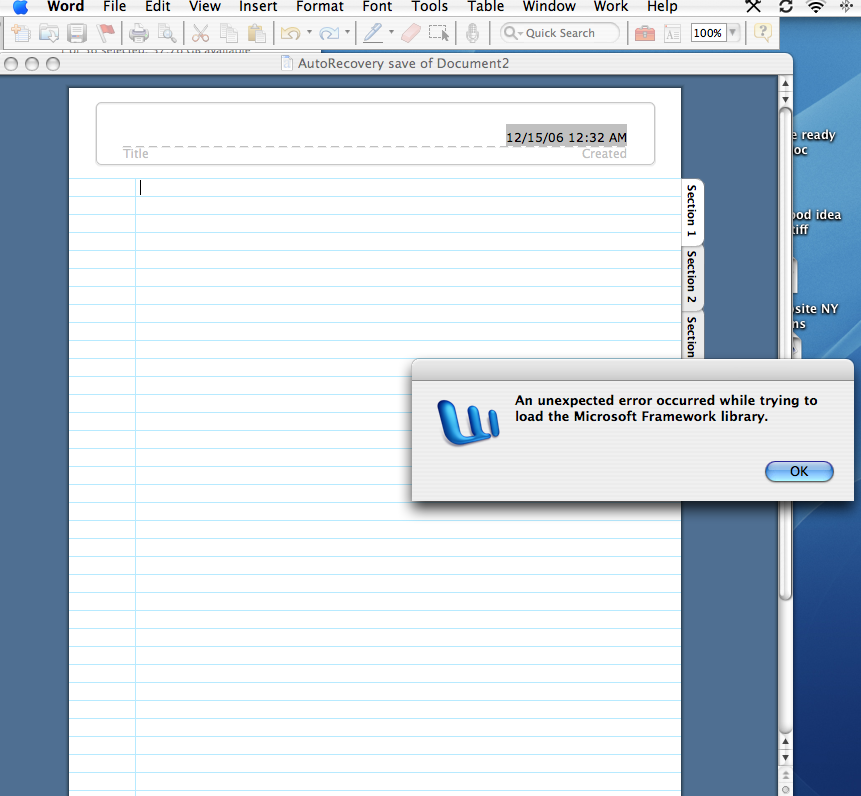Expand the Undo history dropdown arrow

pos(309,32)
